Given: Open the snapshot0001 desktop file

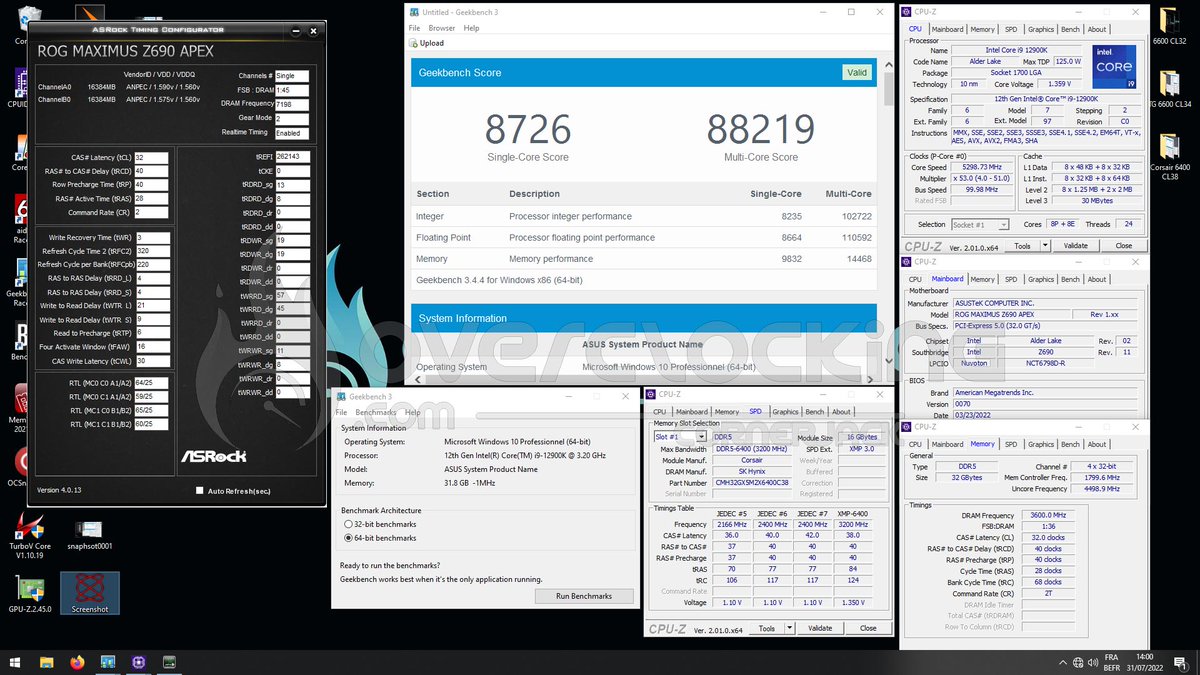Looking at the screenshot, I should tap(90, 536).
